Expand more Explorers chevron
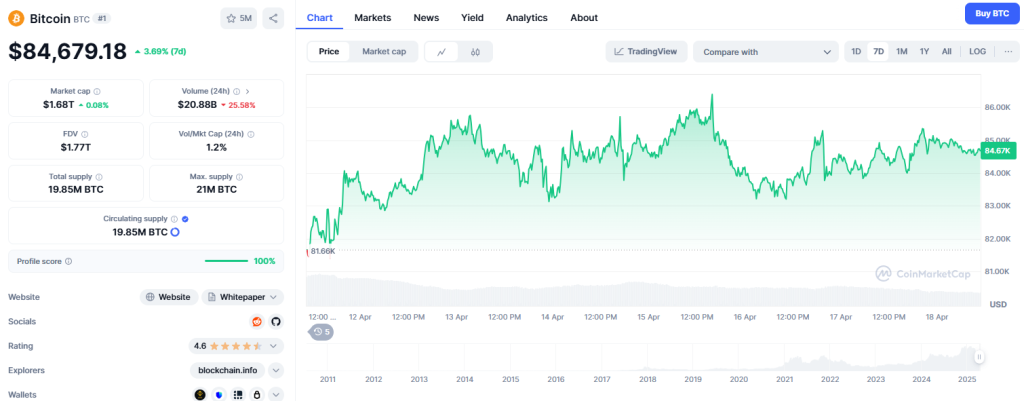 [x=276, y=370]
